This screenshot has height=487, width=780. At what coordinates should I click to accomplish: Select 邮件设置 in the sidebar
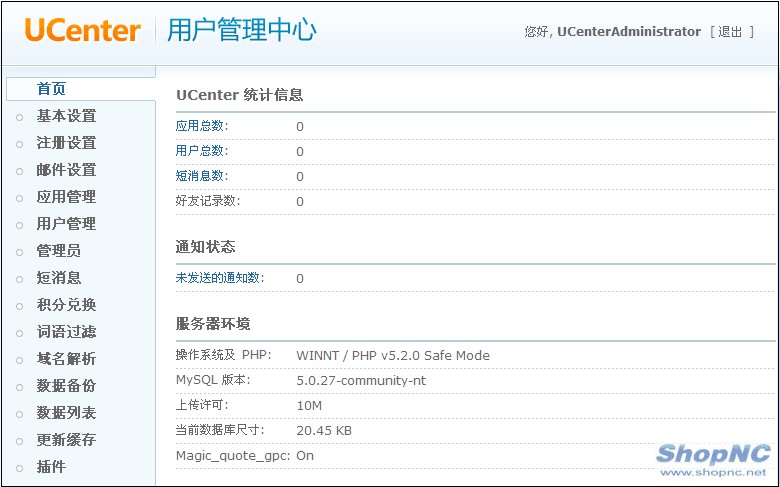tap(66, 170)
